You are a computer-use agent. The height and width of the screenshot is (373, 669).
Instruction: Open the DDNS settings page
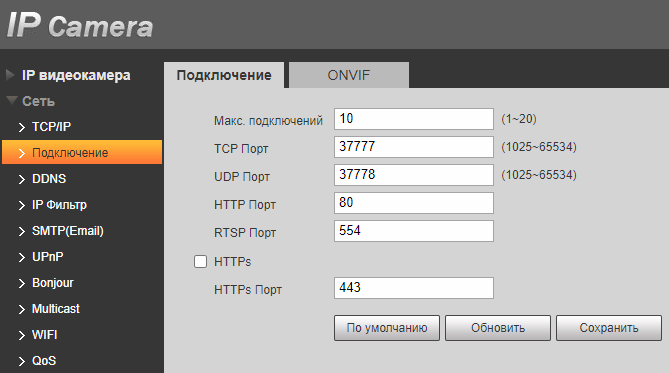click(x=49, y=178)
